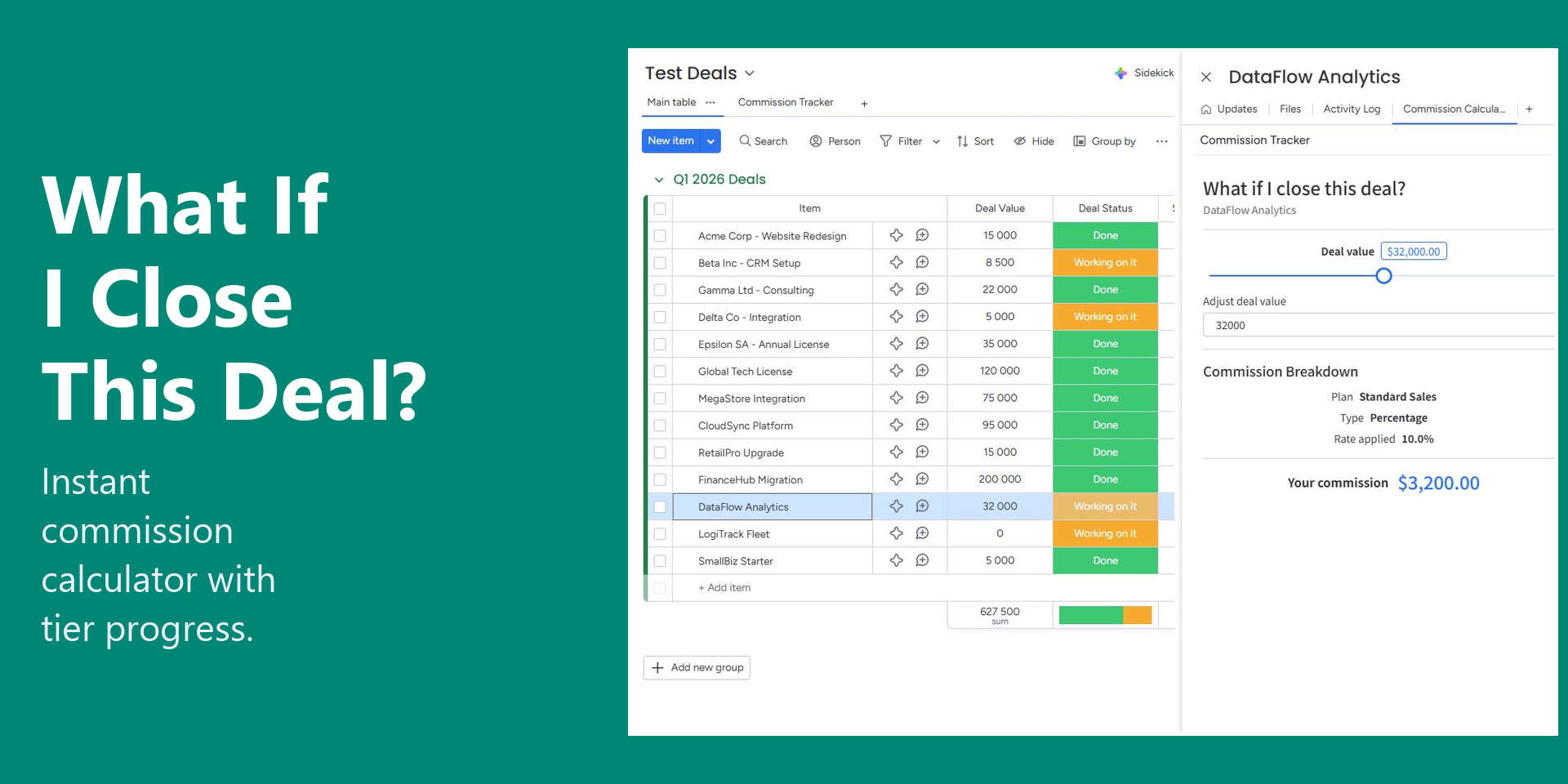1568x784 pixels.
Task: Open the Test Deals board name dropdown
Action: [750, 73]
